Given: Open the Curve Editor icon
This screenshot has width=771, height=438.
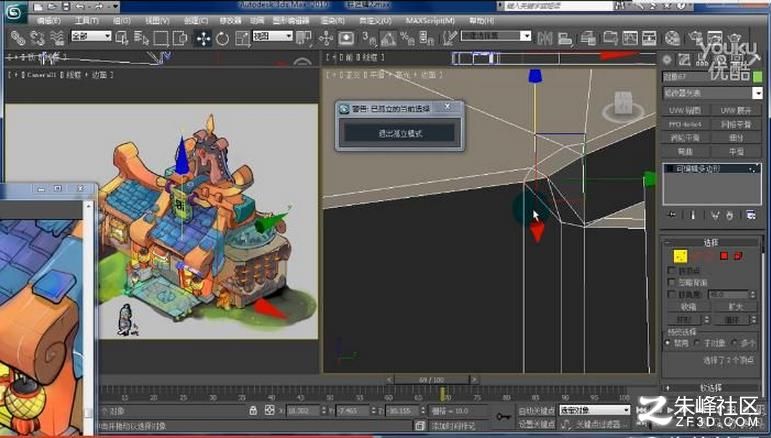Looking at the screenshot, I should (x=629, y=38).
